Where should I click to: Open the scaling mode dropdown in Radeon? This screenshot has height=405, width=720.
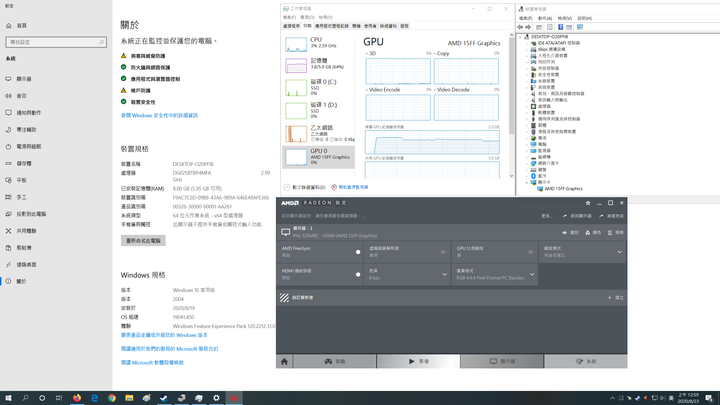tap(619, 252)
